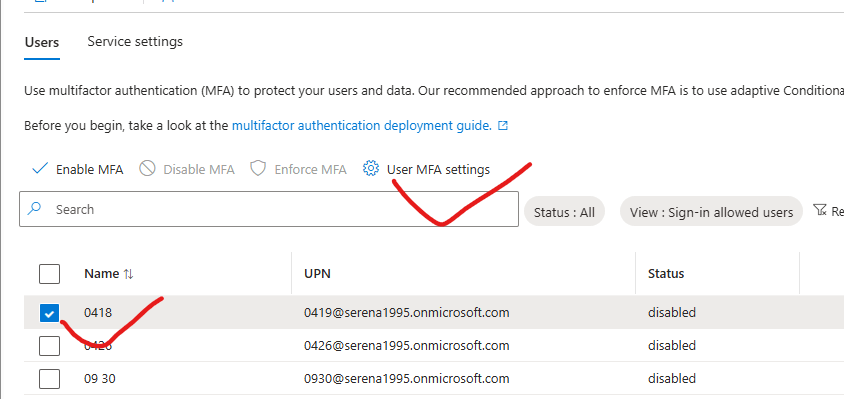Click the filter reset icon at right
Viewport: 844px width, 399px height.
point(820,210)
